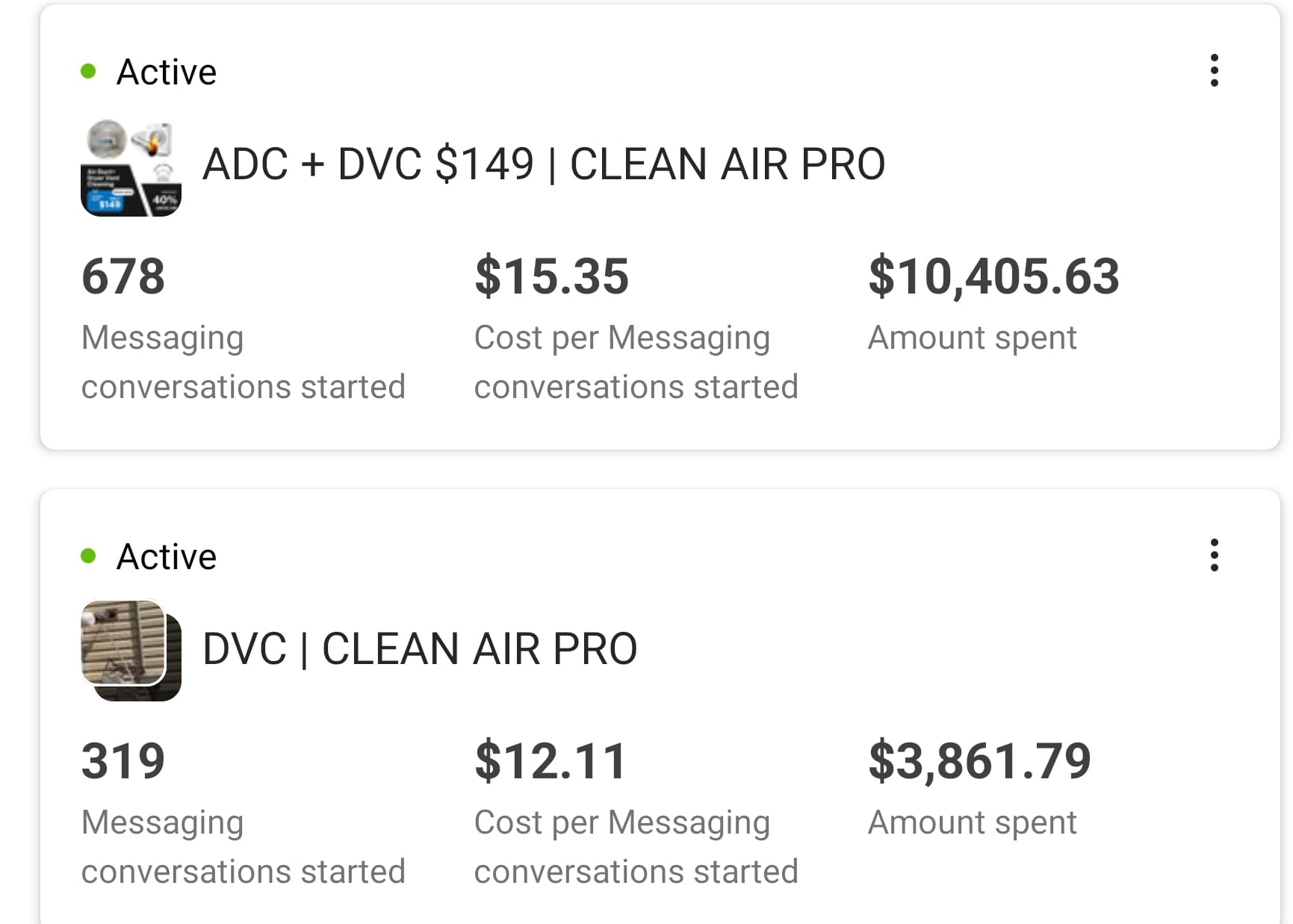Open the DVC | CLEAN AIR PRO campaign
This screenshot has width=1293, height=924.
[x=419, y=648]
